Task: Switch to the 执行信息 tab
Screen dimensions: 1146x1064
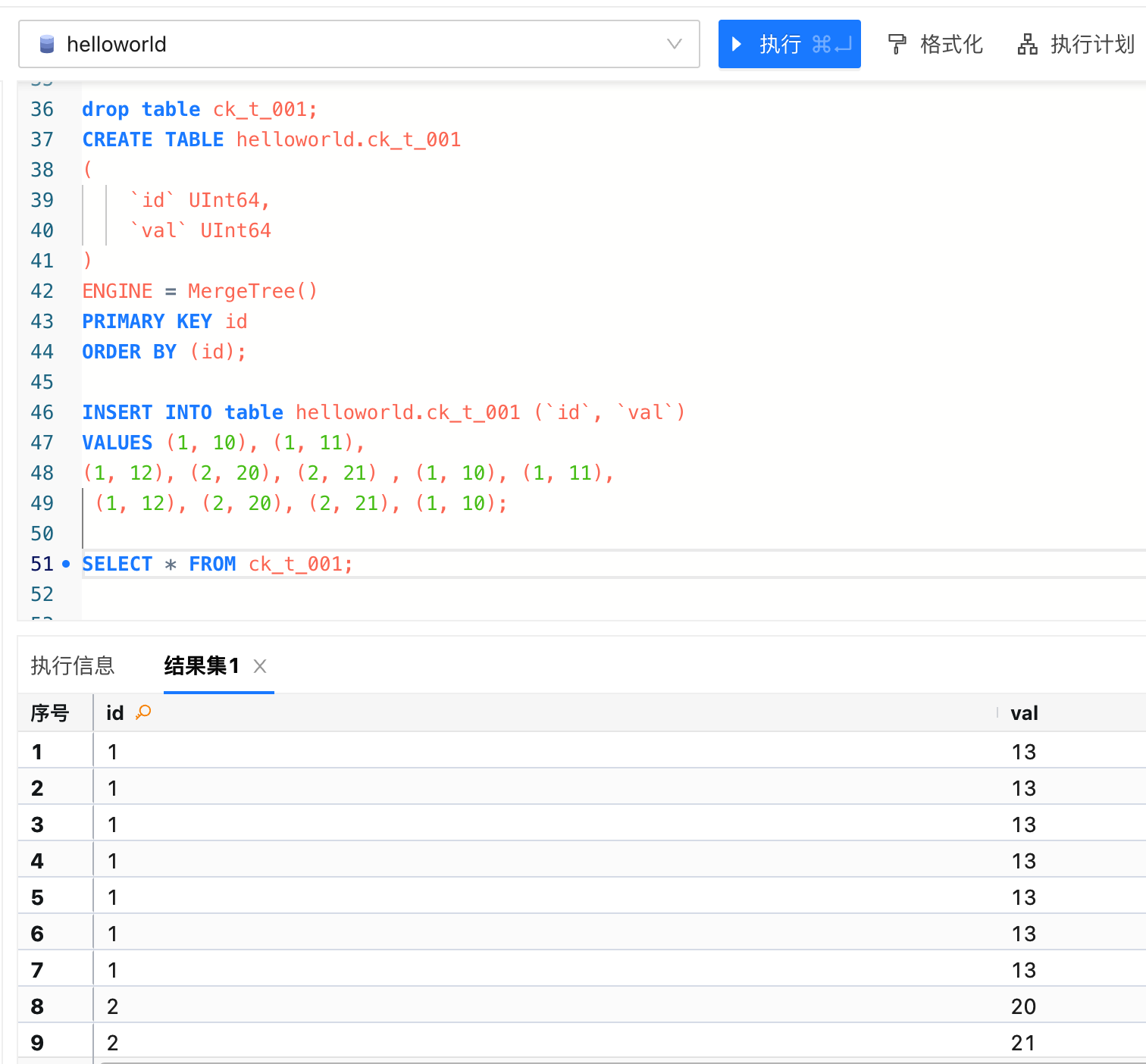Action: pos(72,666)
